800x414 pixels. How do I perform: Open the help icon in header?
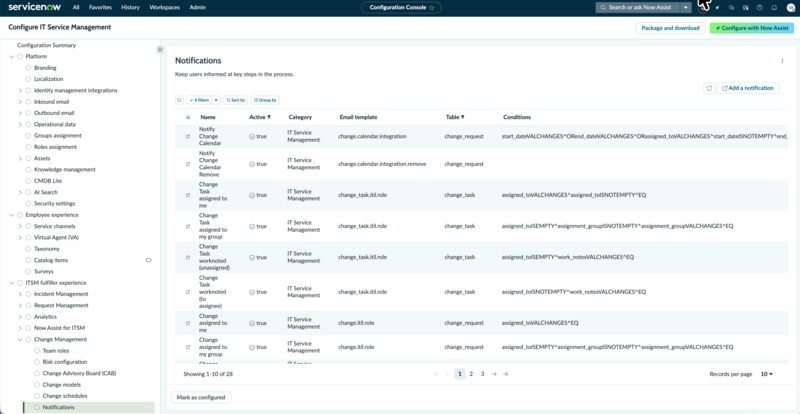760,8
